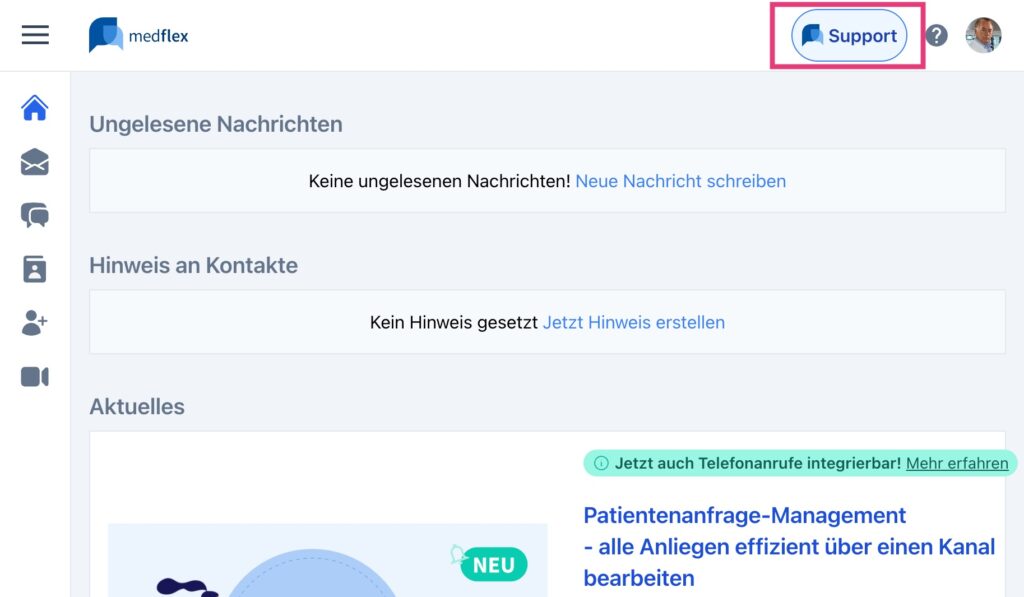Open the Support chat button

click(849, 35)
